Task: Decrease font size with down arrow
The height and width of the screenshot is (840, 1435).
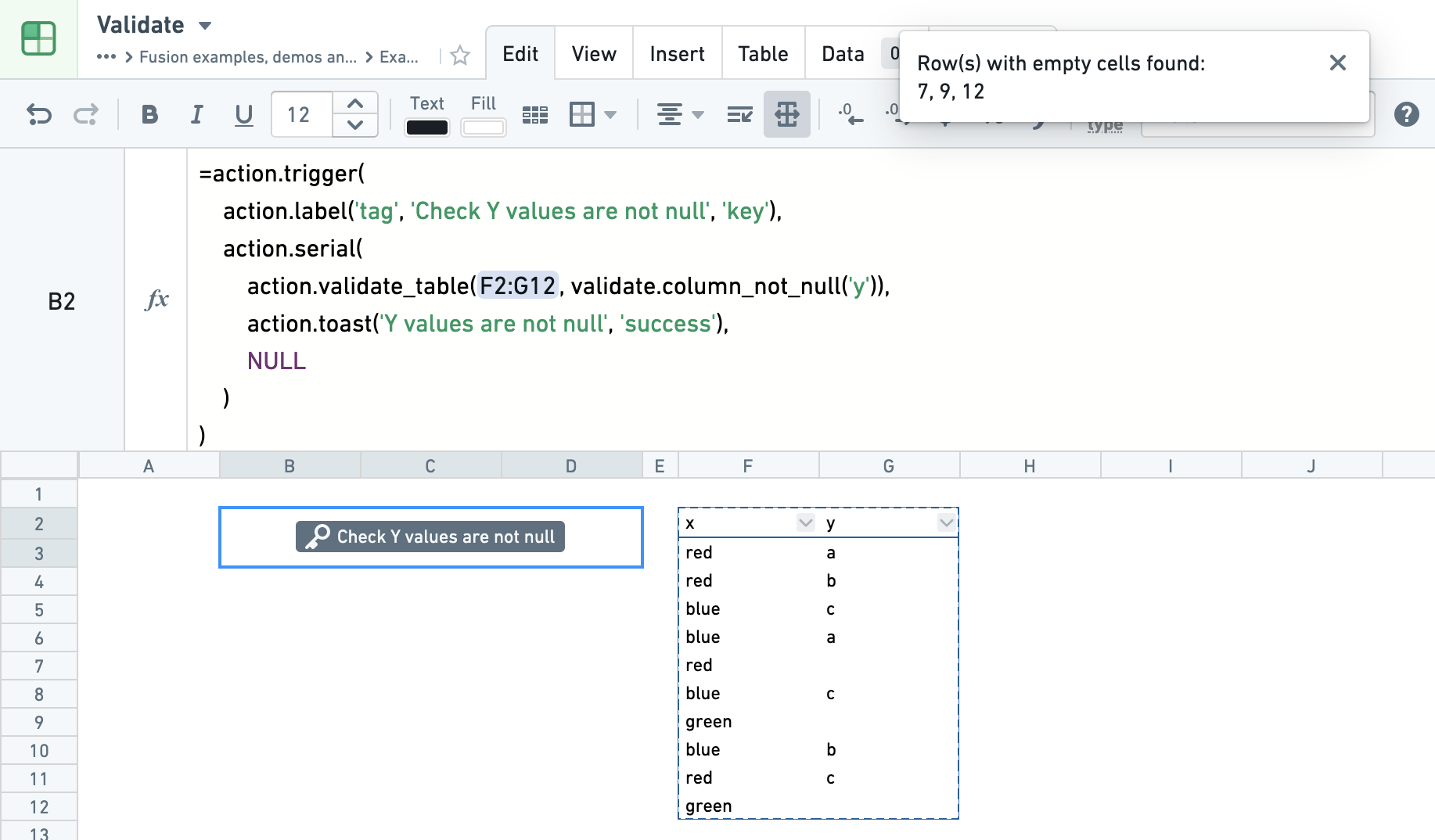Action: pos(355,125)
